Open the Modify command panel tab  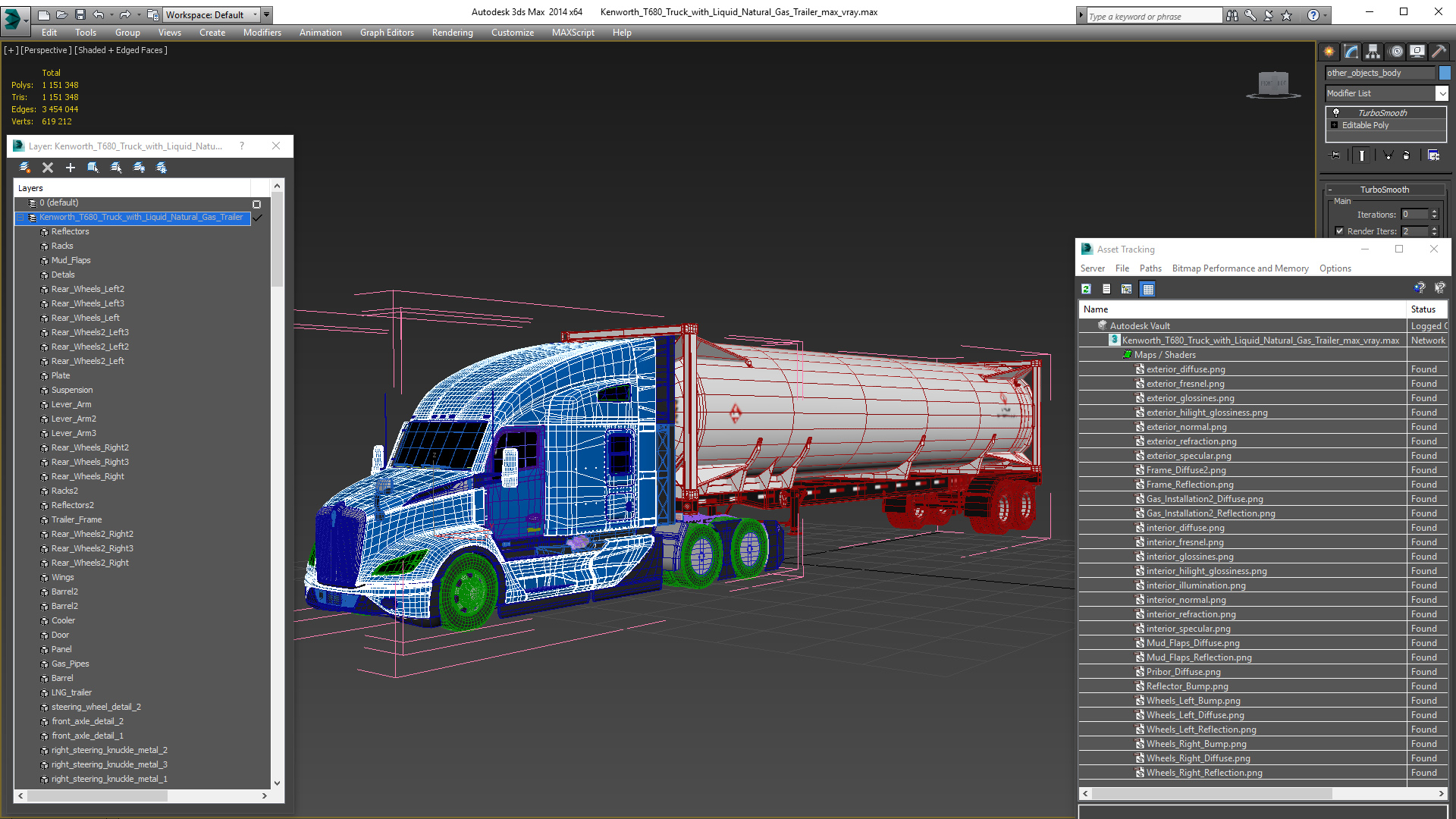[1351, 52]
